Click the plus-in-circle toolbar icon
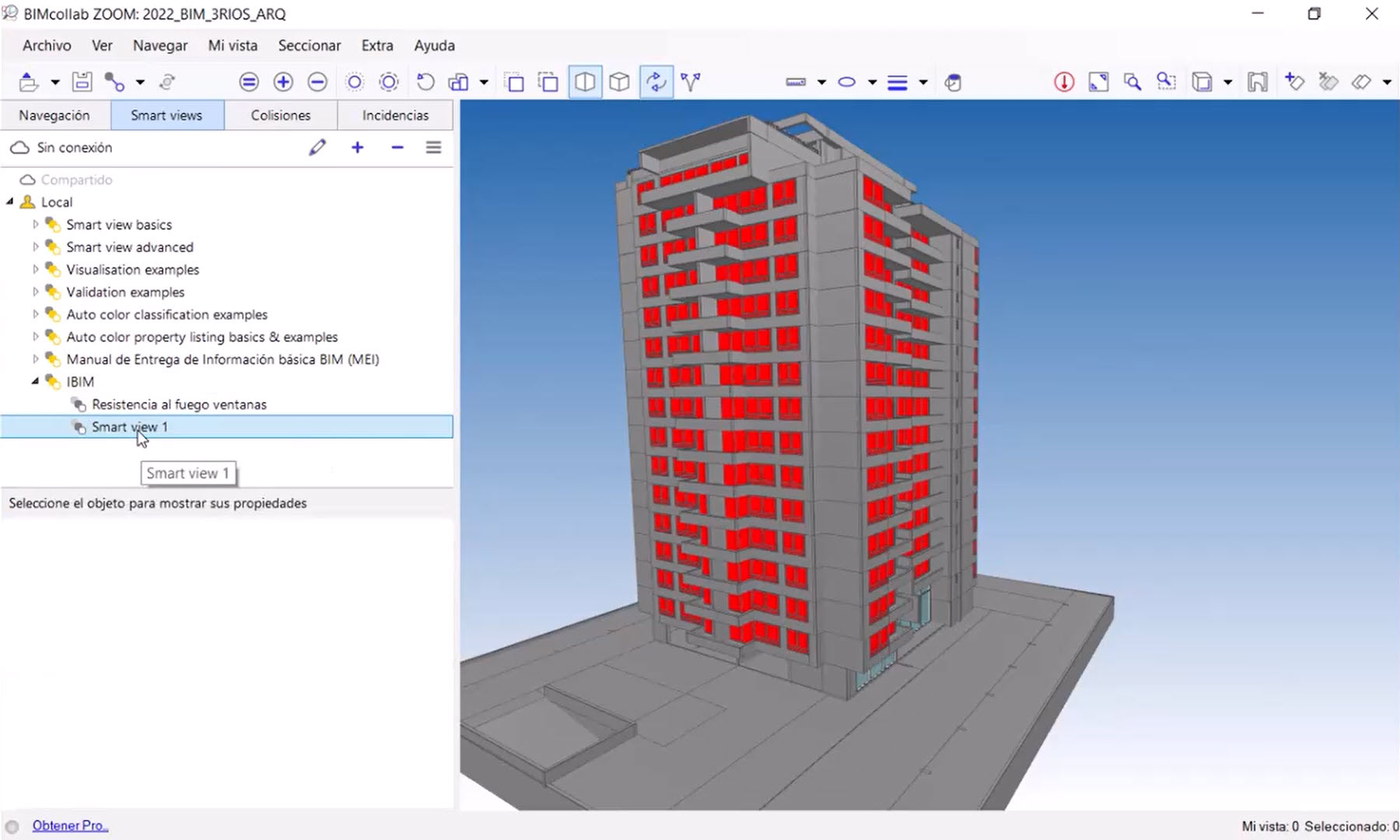1400x840 pixels. (x=283, y=82)
